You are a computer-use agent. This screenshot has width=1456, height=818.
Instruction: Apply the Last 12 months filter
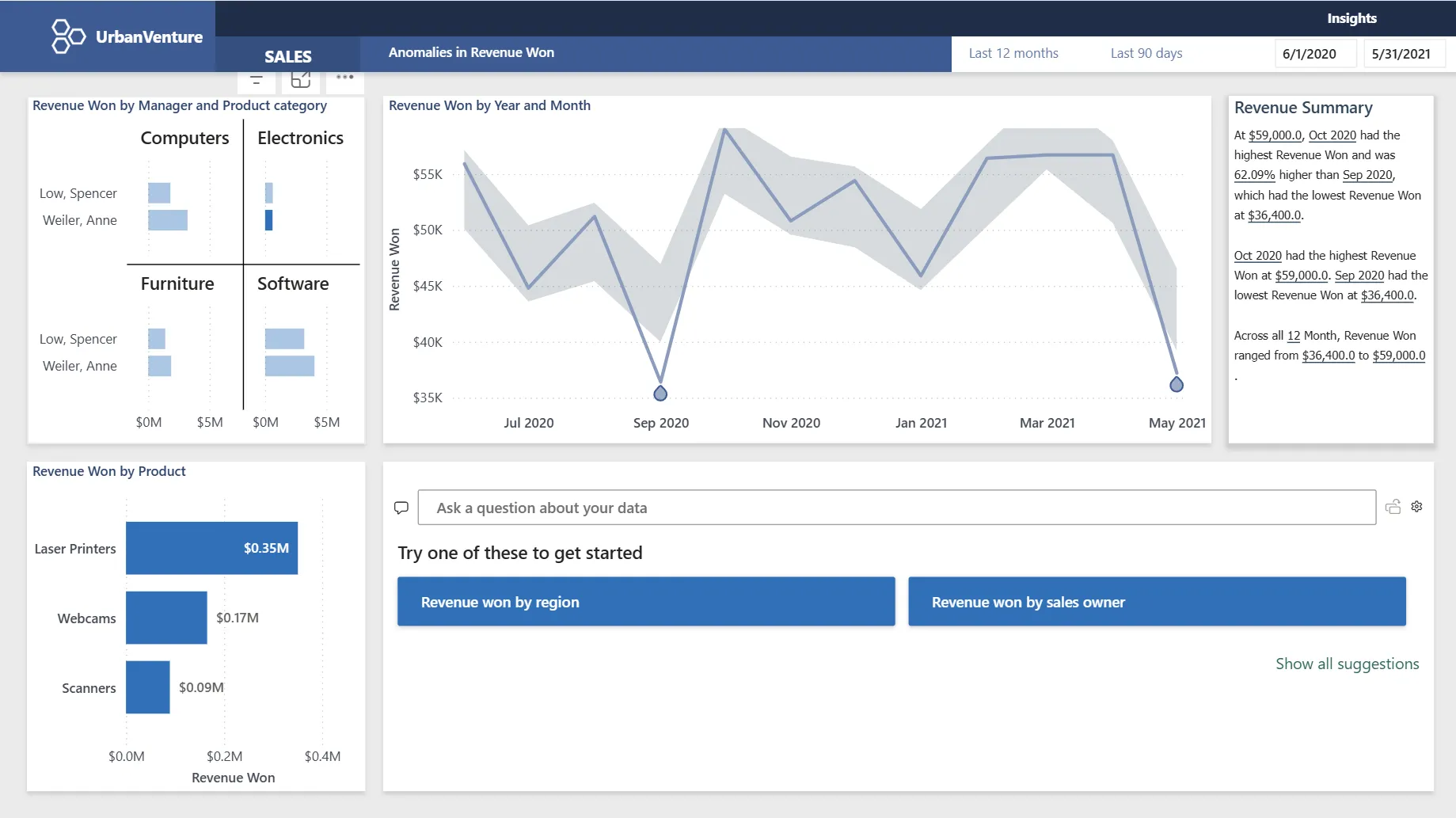(x=1013, y=53)
